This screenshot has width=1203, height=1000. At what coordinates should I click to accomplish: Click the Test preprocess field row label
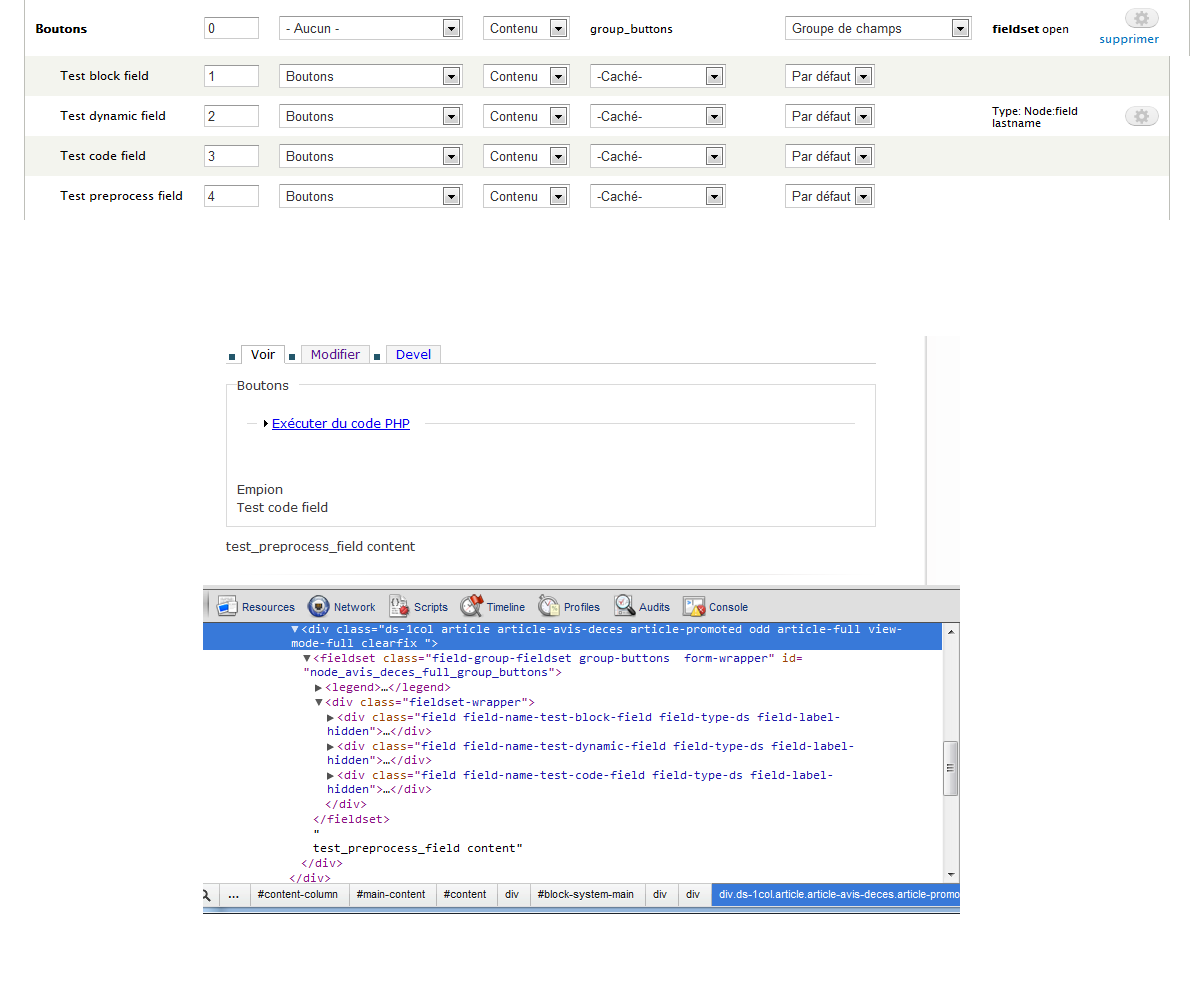click(121, 196)
